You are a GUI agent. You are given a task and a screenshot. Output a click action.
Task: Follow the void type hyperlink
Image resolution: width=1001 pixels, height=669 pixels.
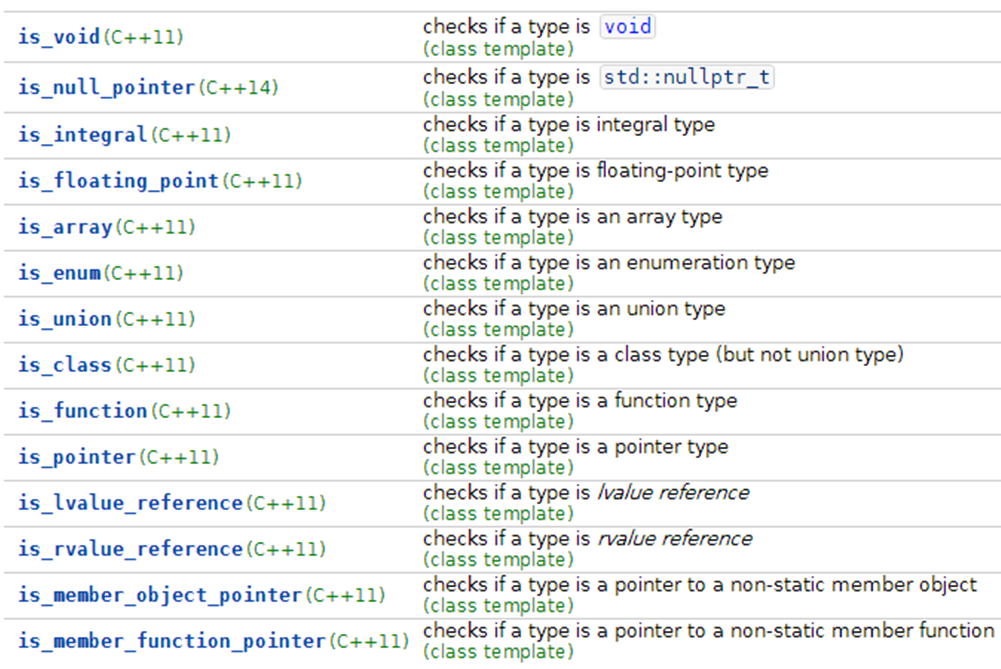coord(627,26)
